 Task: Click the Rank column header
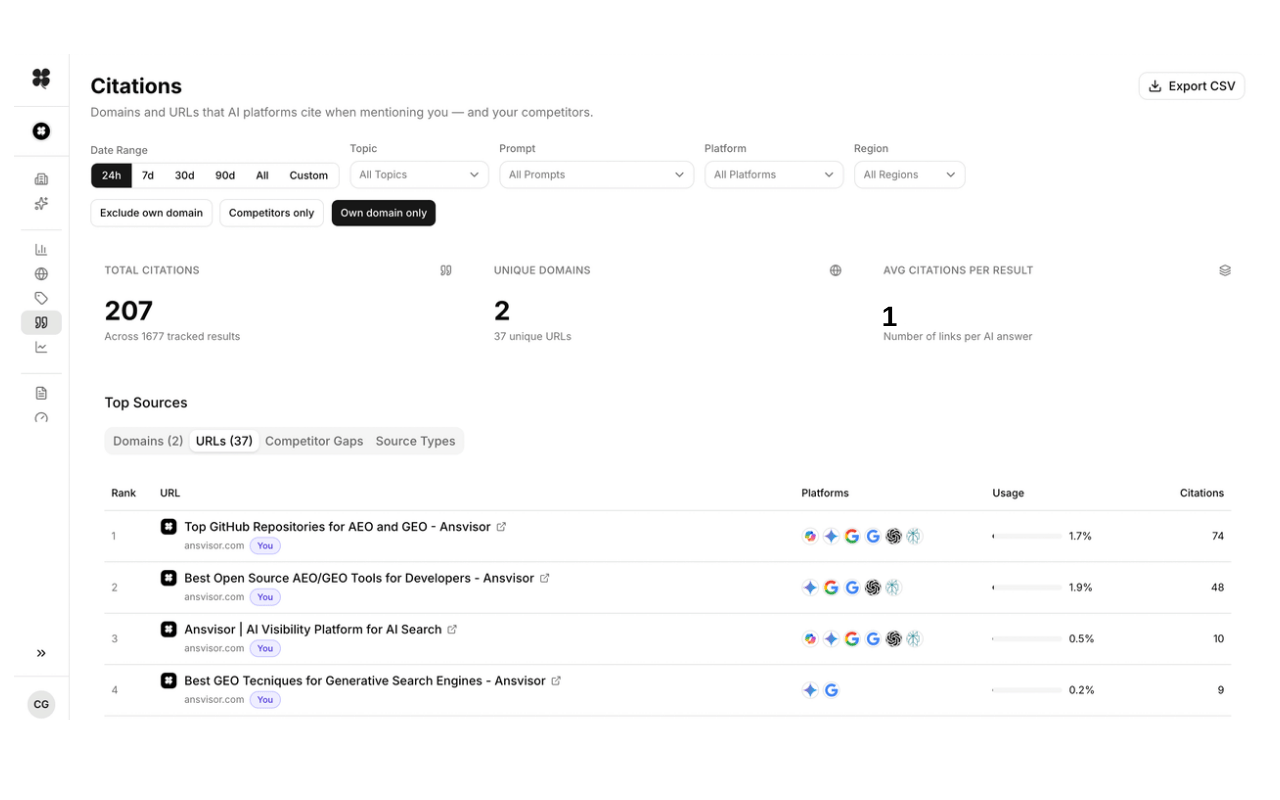(124, 493)
